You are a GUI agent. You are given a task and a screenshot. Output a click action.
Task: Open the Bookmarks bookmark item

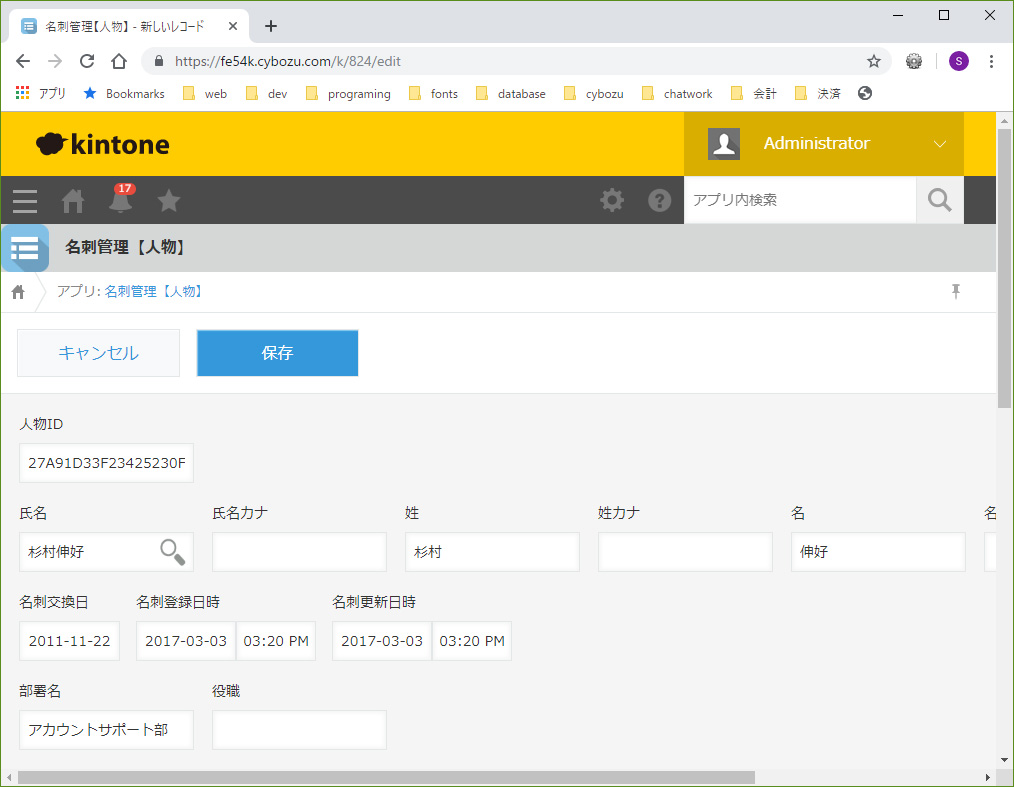coord(124,94)
